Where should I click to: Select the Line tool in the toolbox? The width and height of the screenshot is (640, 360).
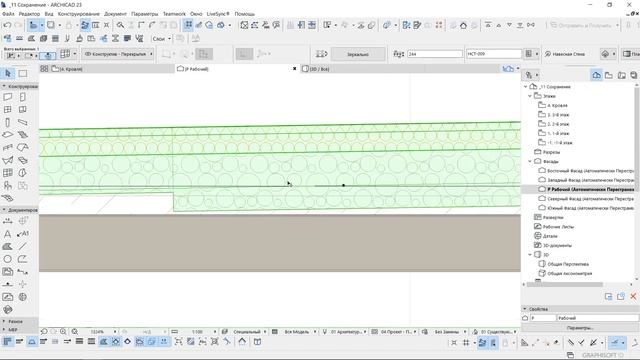click(x=23, y=246)
